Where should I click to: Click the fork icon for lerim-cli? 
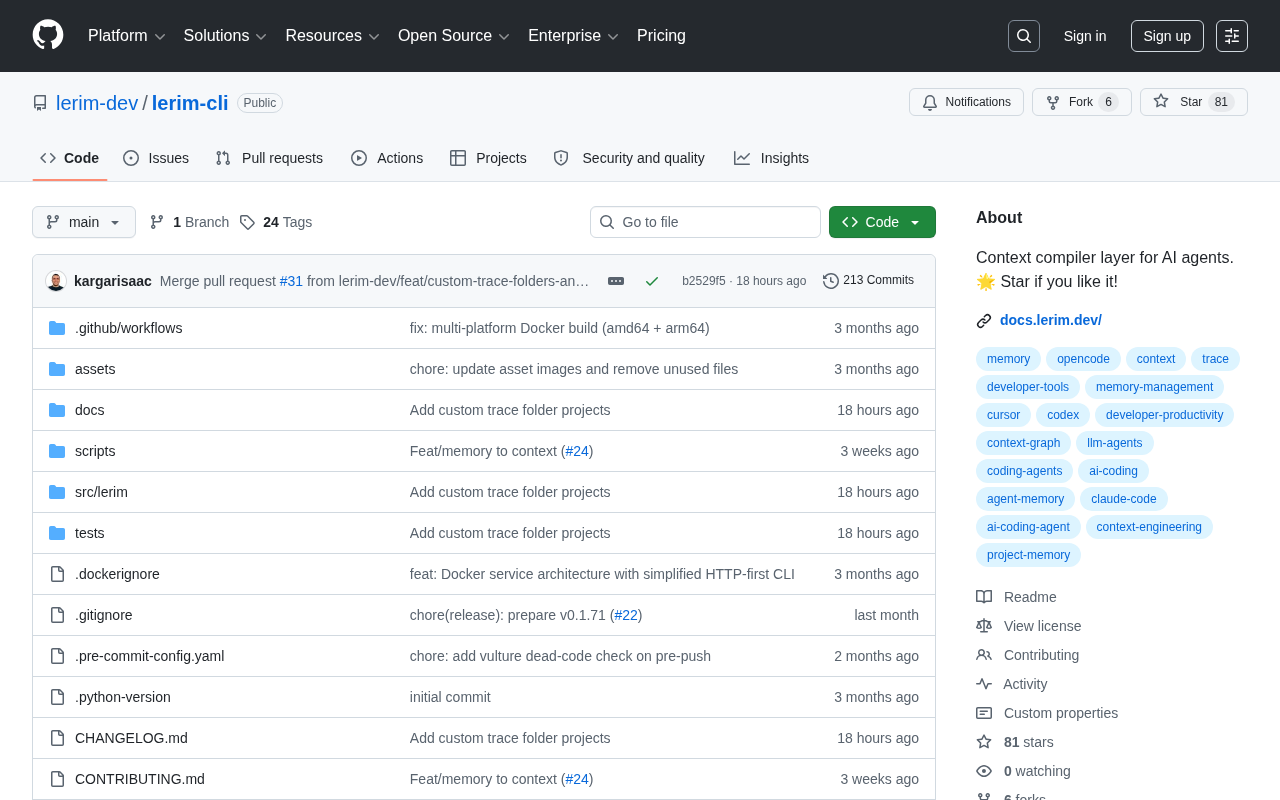pos(1053,102)
